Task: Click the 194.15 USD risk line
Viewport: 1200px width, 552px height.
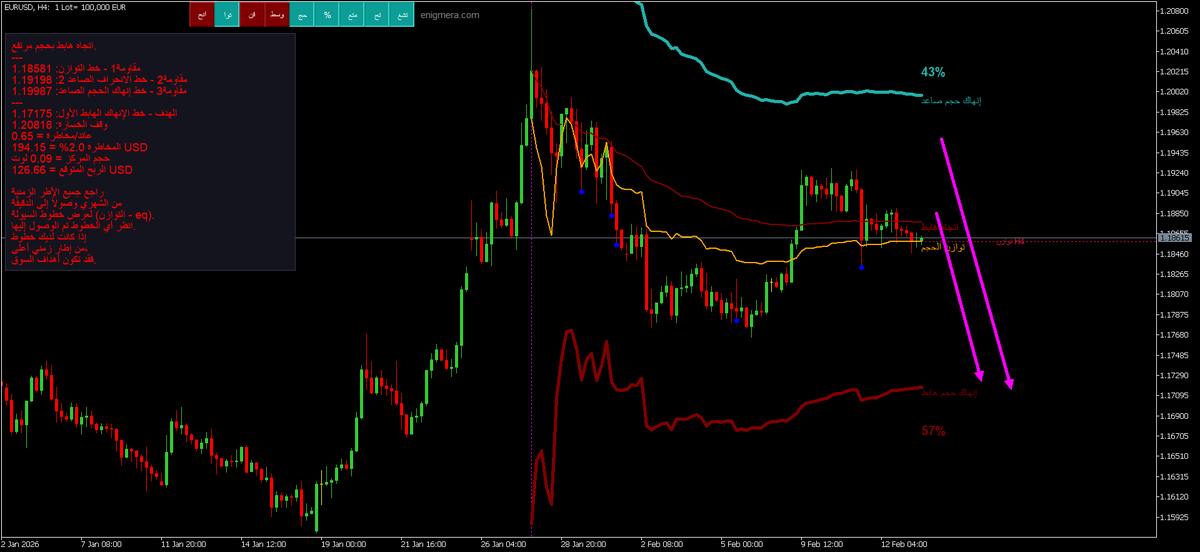Action: [x=80, y=146]
